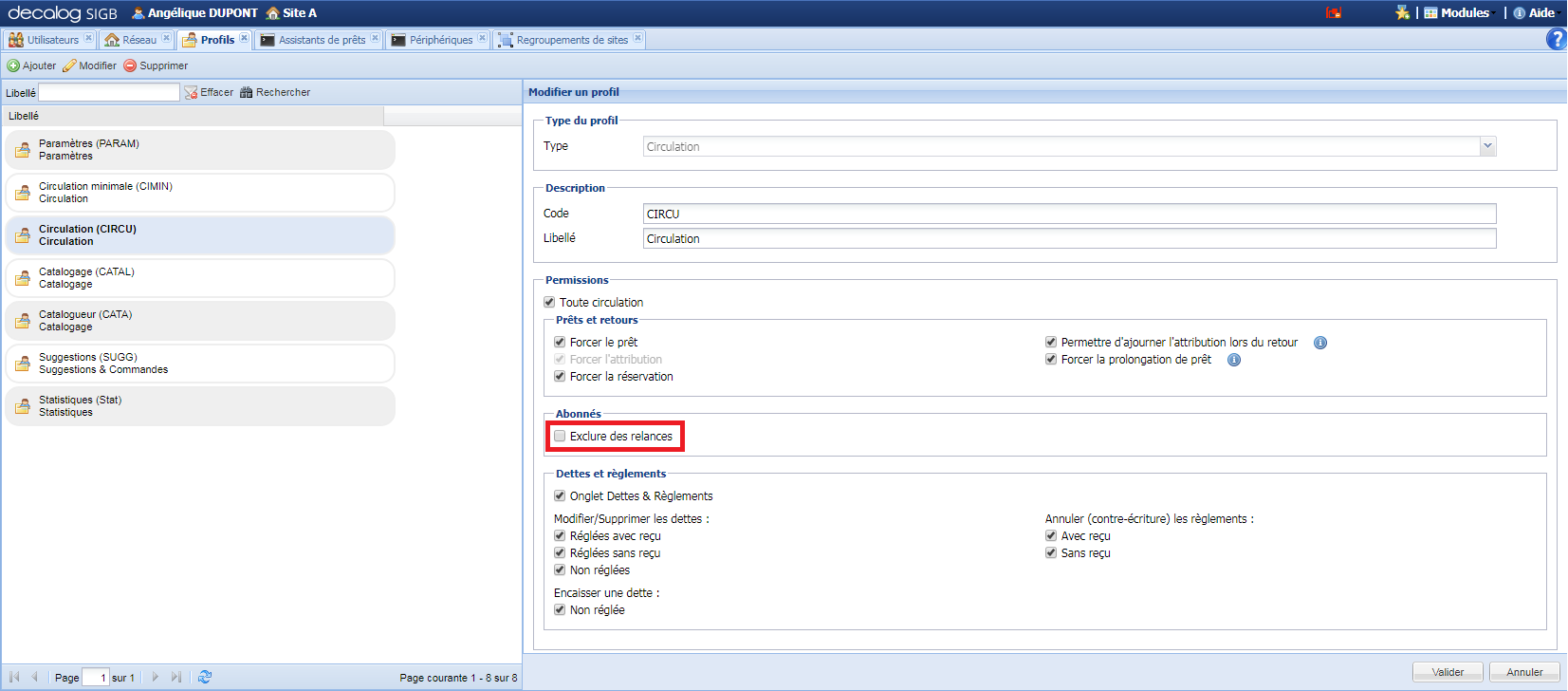
Task: Click the Libellé search input field
Action: (108, 93)
